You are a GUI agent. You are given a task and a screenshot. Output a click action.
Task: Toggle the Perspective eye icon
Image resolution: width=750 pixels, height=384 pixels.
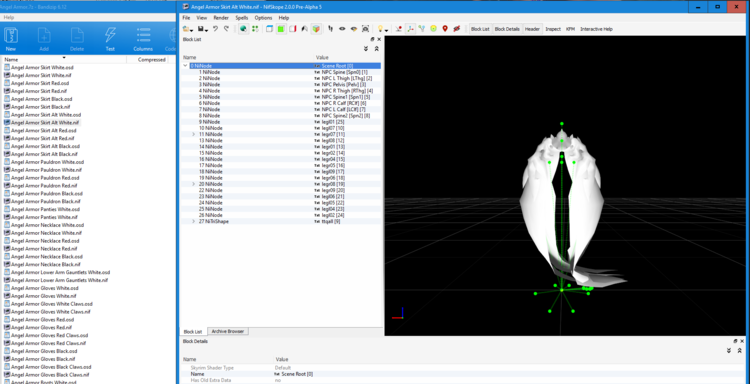[x=342, y=29]
